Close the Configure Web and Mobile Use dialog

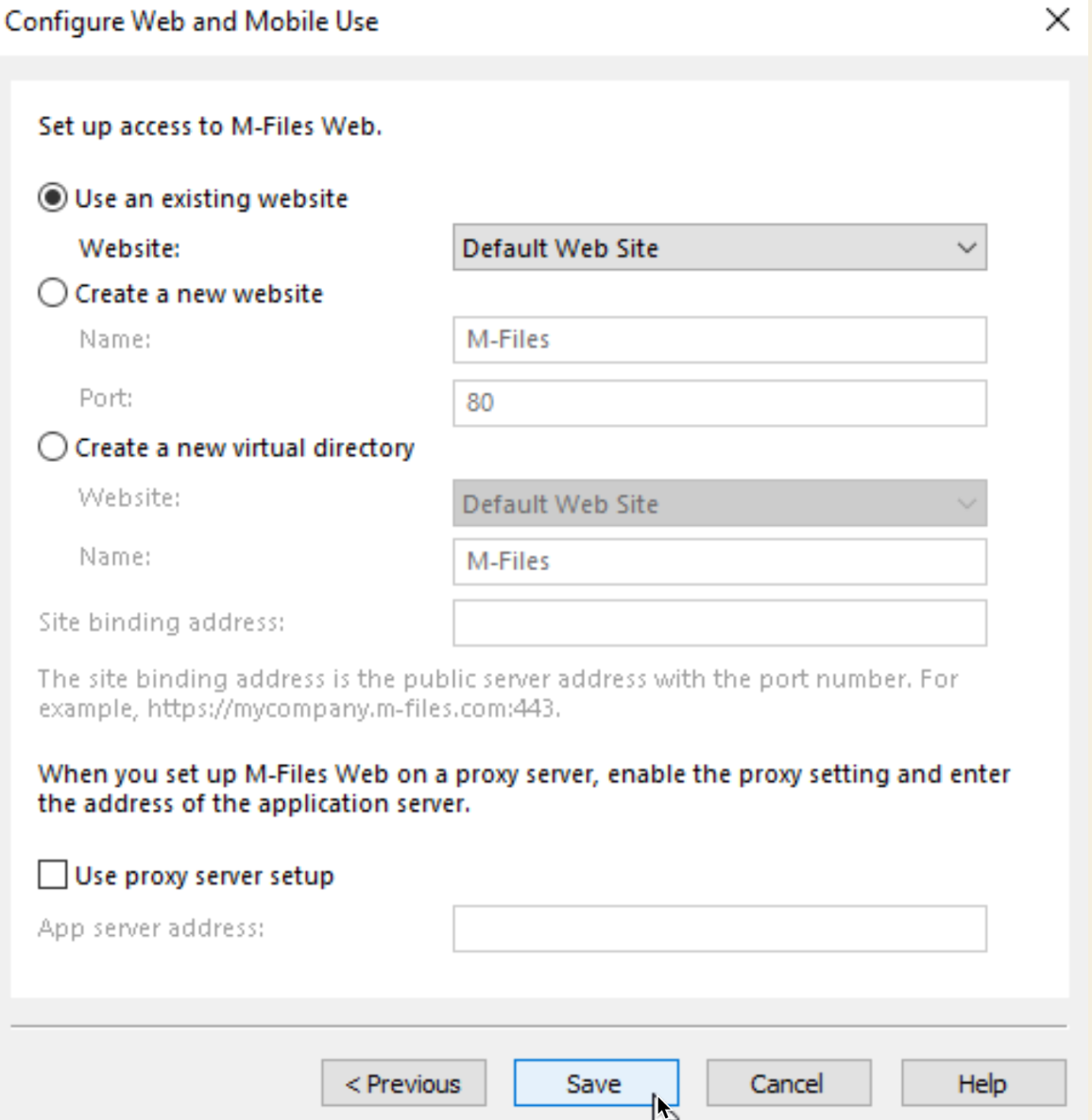[x=1057, y=20]
